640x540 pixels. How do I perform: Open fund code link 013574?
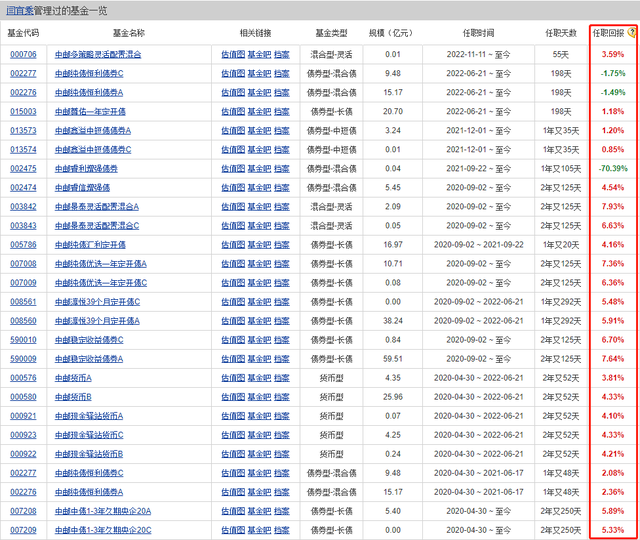click(x=23, y=149)
